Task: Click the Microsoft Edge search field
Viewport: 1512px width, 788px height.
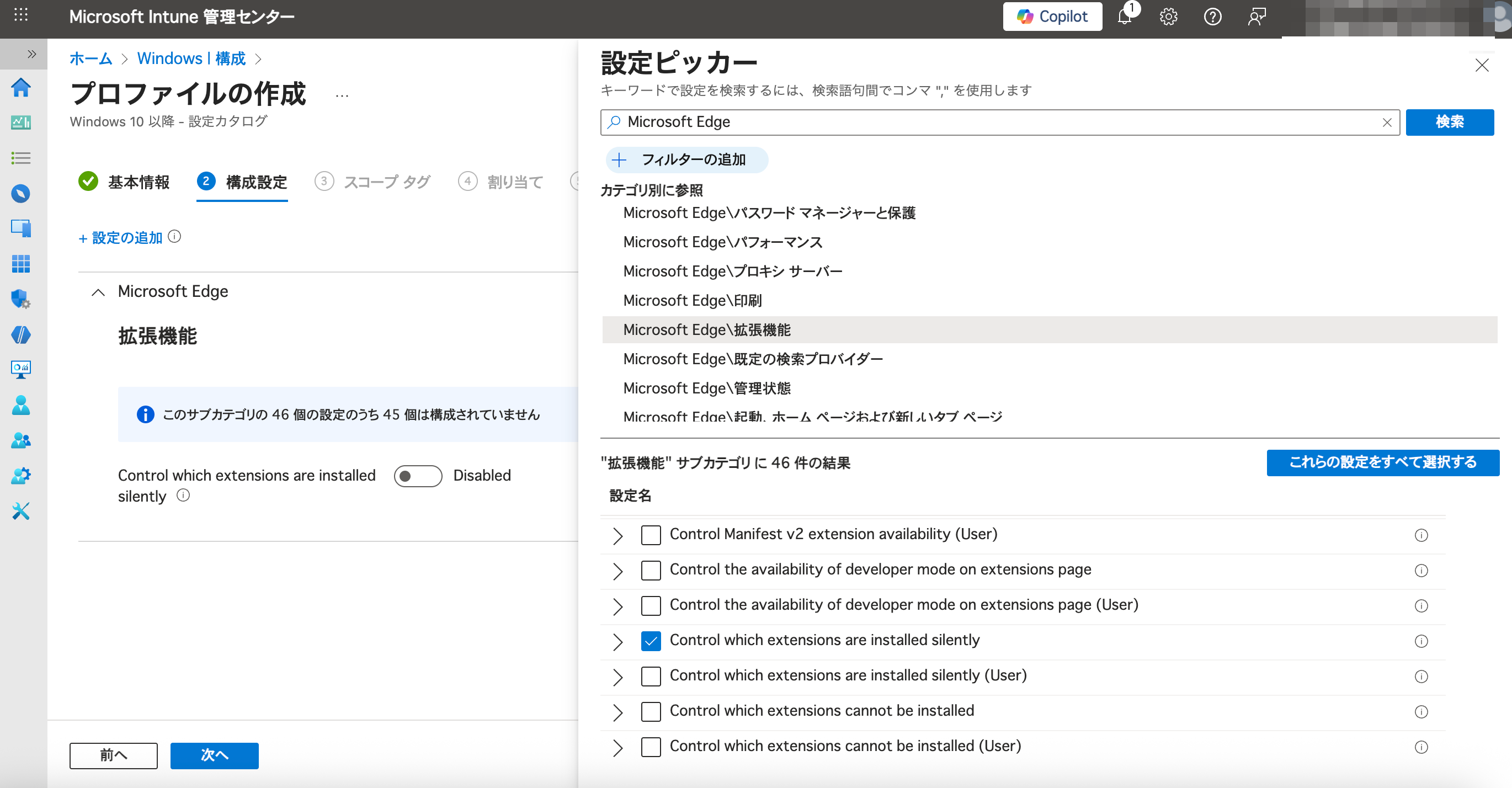Action: (998, 122)
